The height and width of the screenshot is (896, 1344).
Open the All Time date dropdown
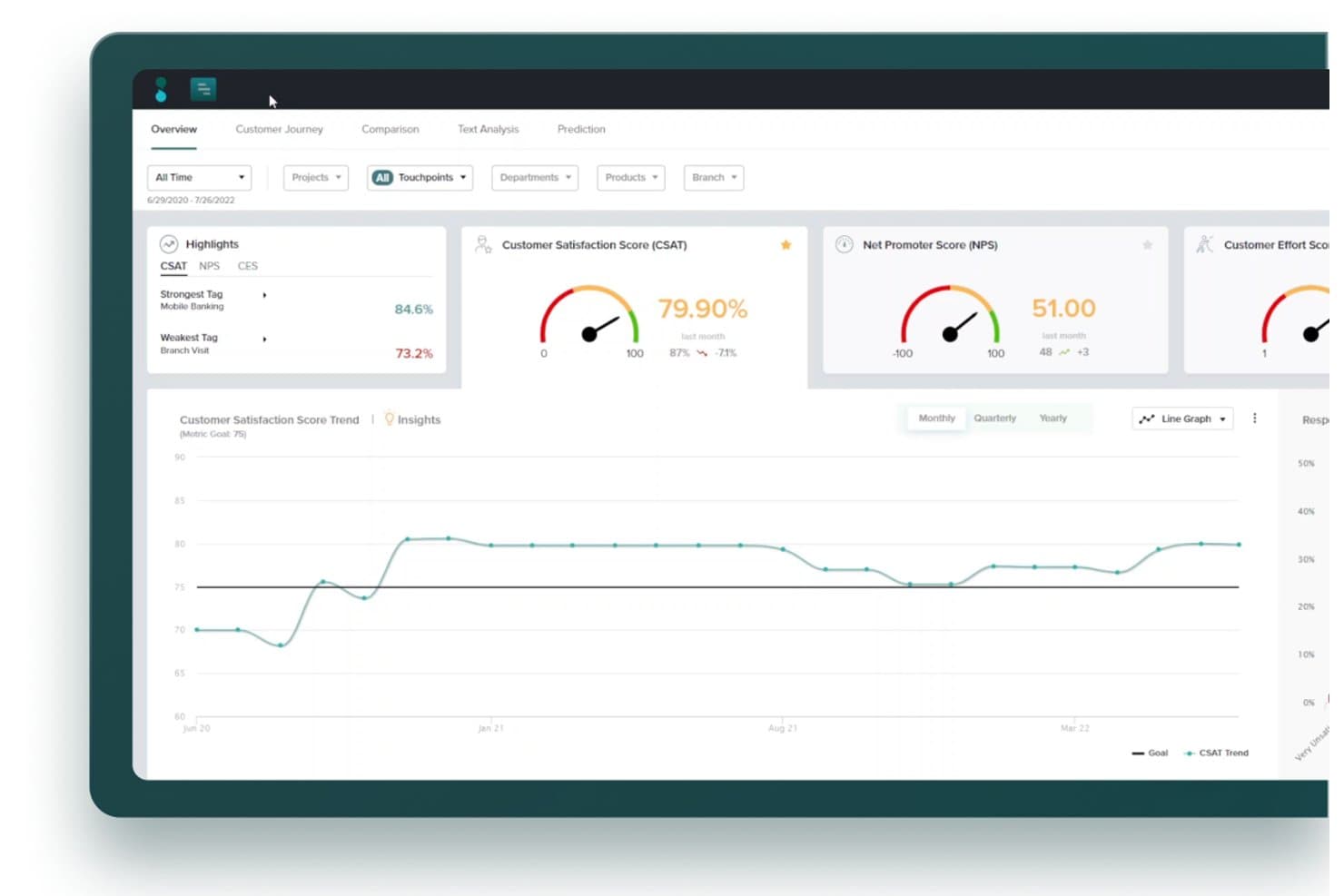pos(200,178)
